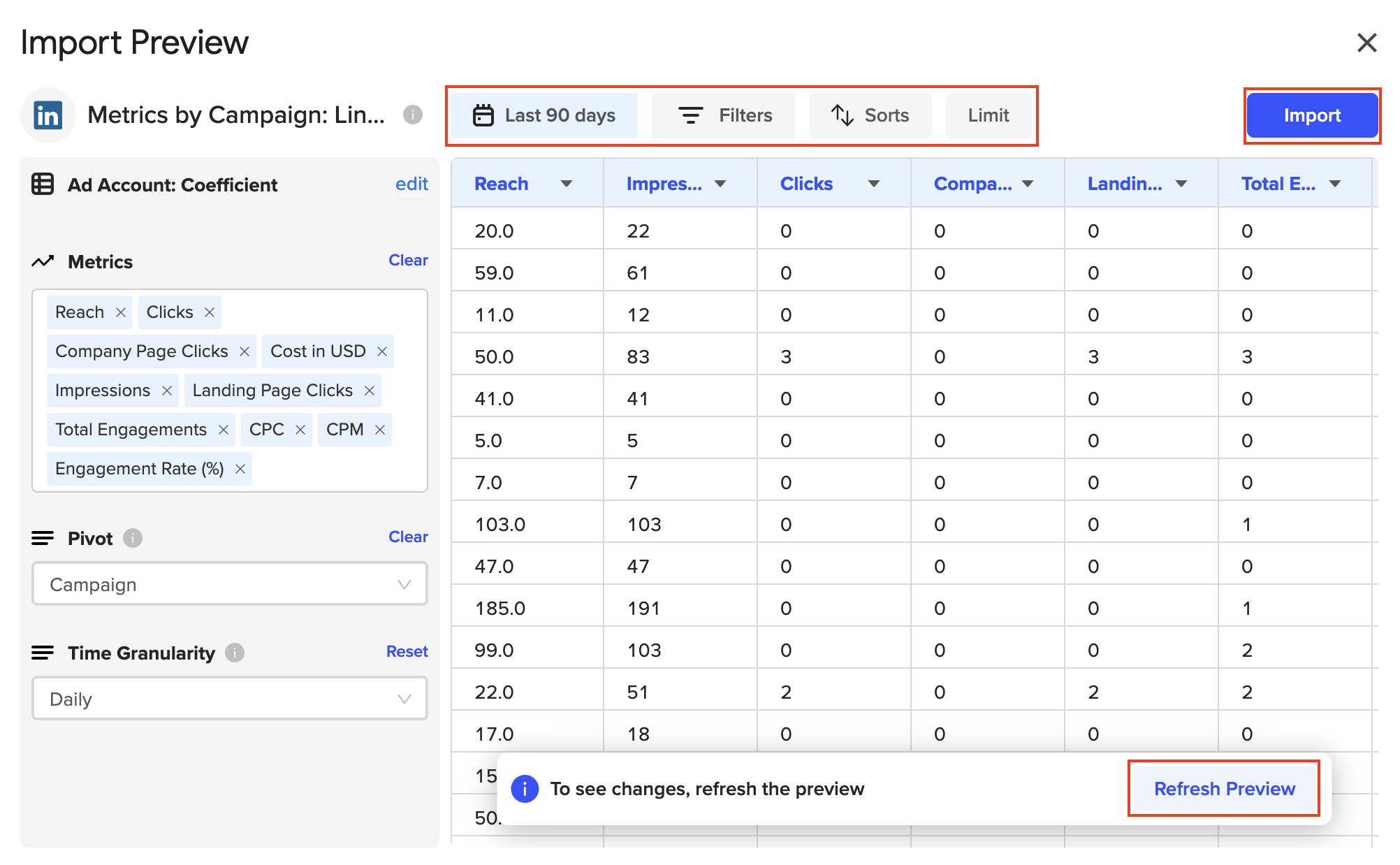Click the Time Granularity info icon
This screenshot has width=1400, height=865.
[x=235, y=653]
